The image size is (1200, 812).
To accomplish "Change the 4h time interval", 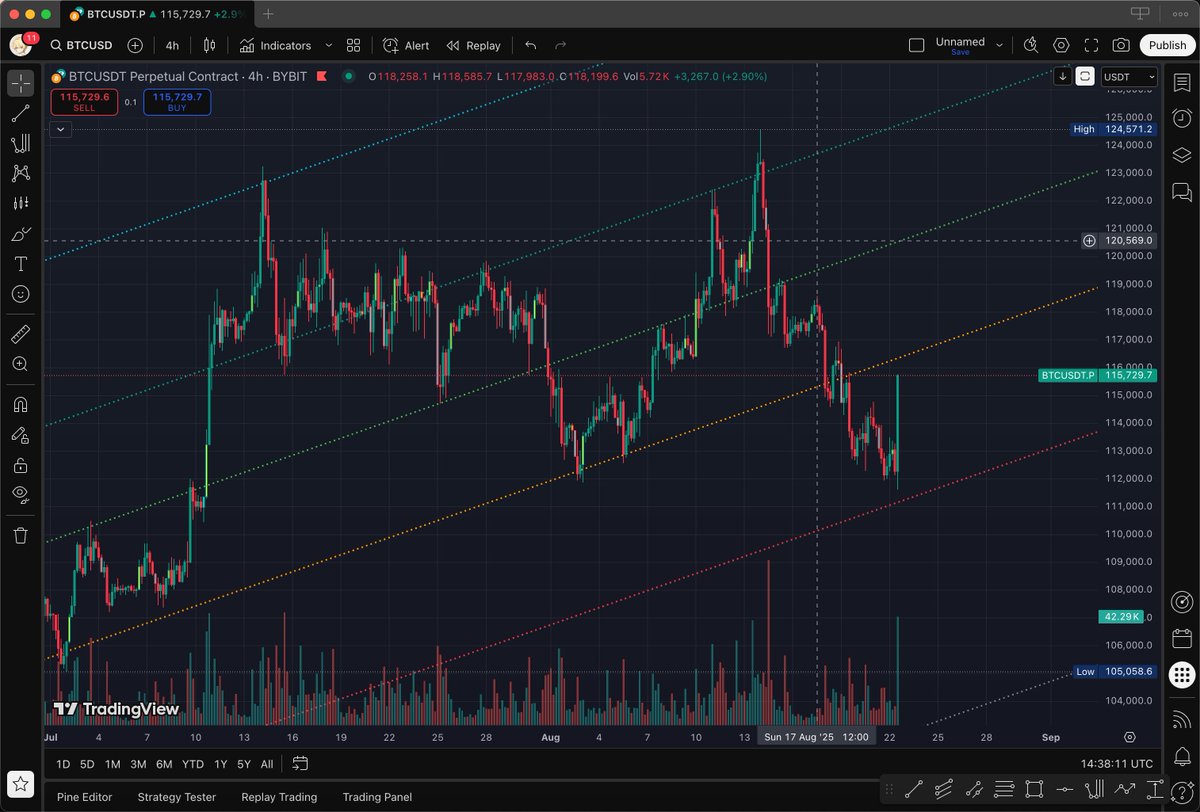I will (x=172, y=45).
